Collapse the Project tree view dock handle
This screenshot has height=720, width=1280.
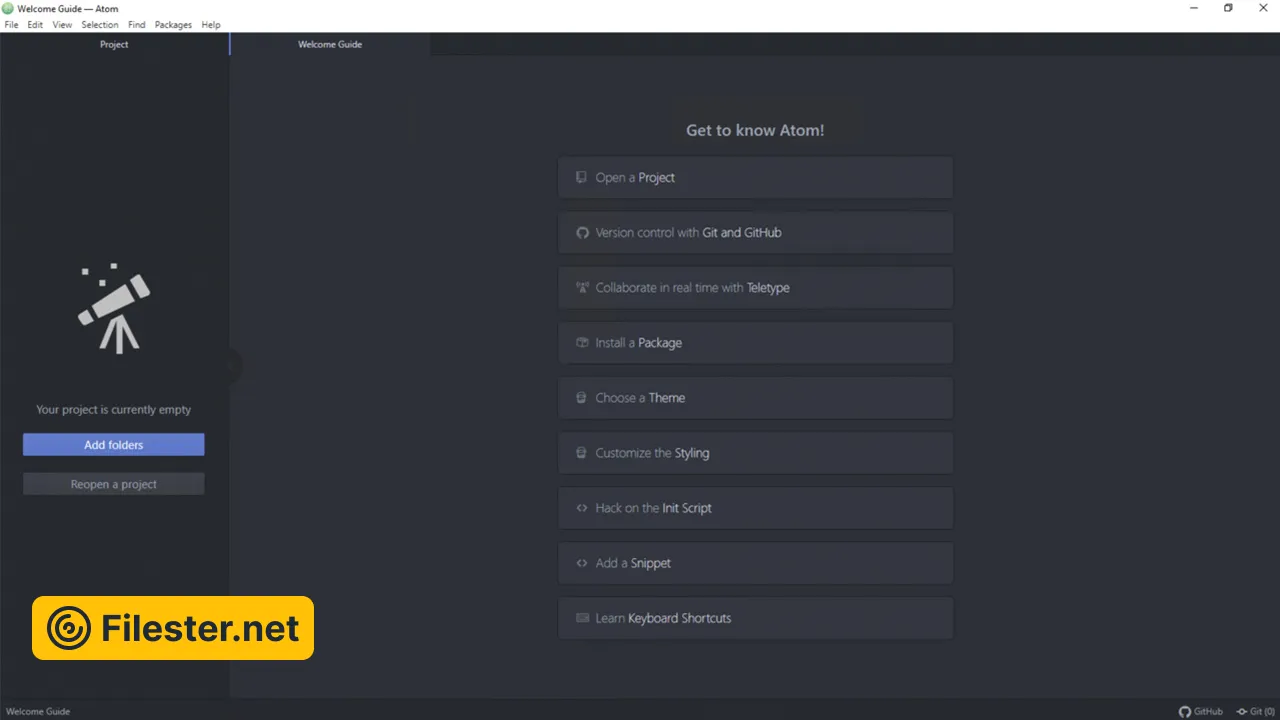click(x=232, y=365)
